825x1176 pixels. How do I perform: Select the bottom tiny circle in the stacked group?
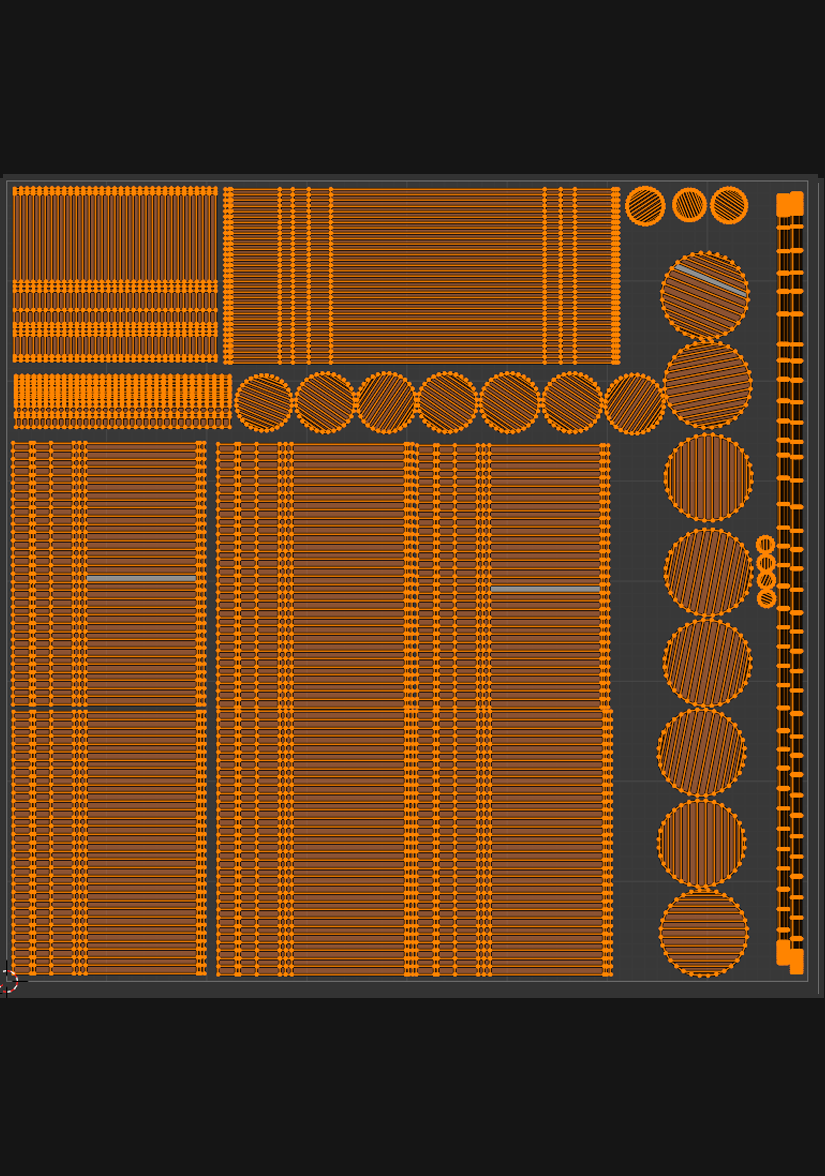[767, 599]
